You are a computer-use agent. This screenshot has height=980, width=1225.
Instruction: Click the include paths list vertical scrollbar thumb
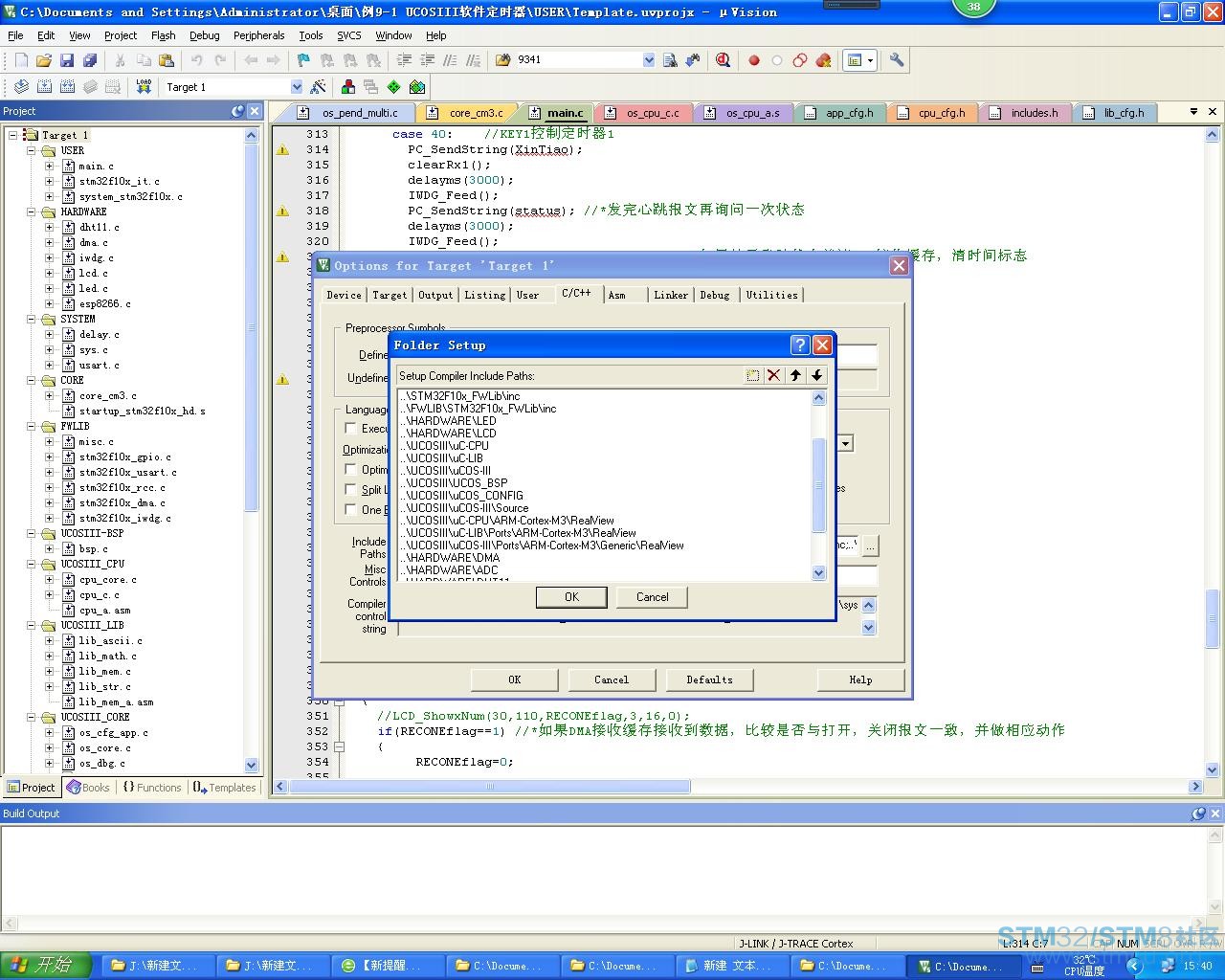(x=818, y=485)
